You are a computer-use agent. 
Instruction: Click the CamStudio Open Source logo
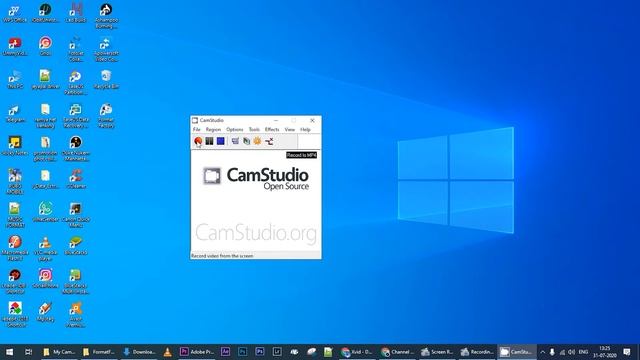coord(256,178)
